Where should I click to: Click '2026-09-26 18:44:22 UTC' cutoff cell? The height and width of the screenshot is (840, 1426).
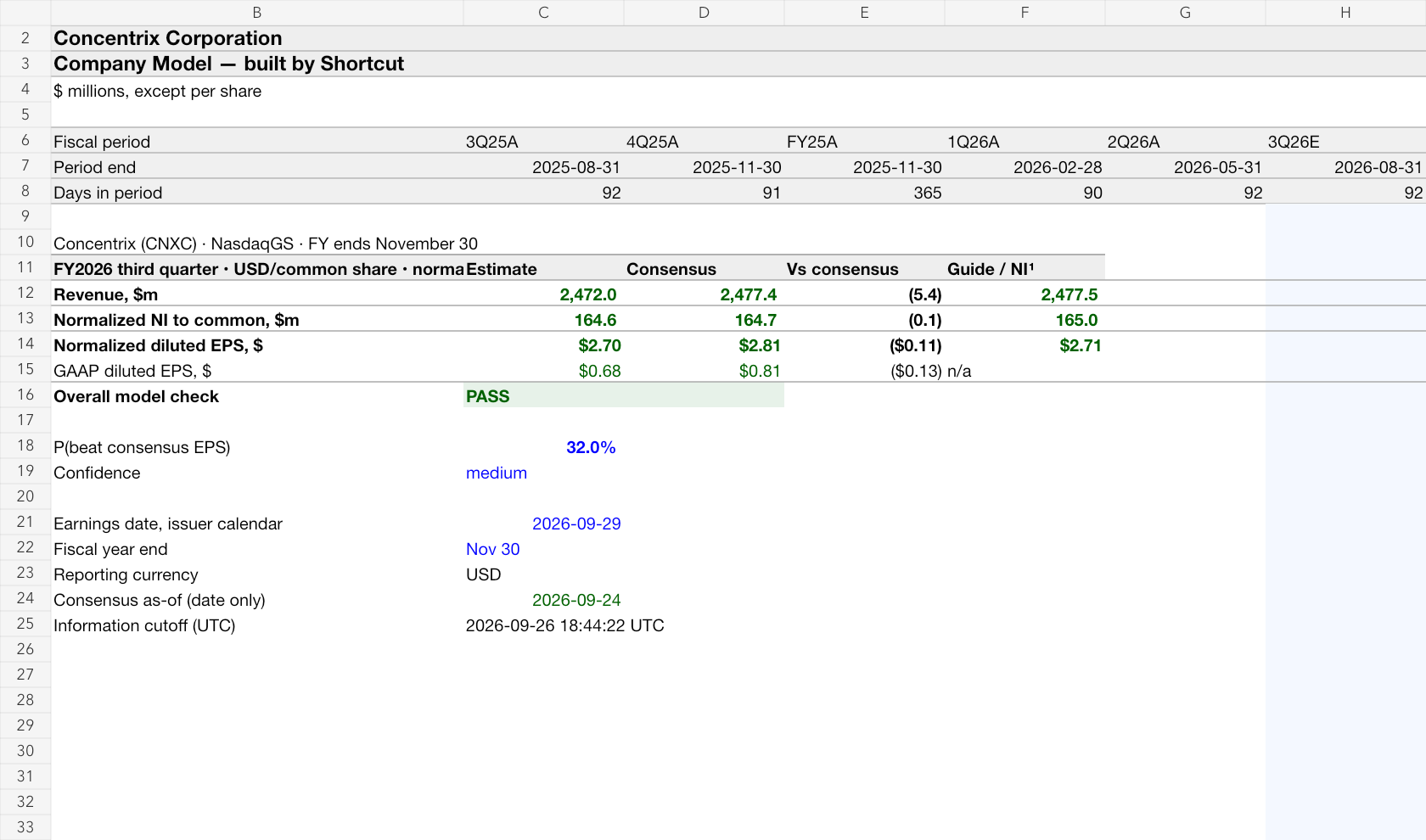tap(543, 624)
